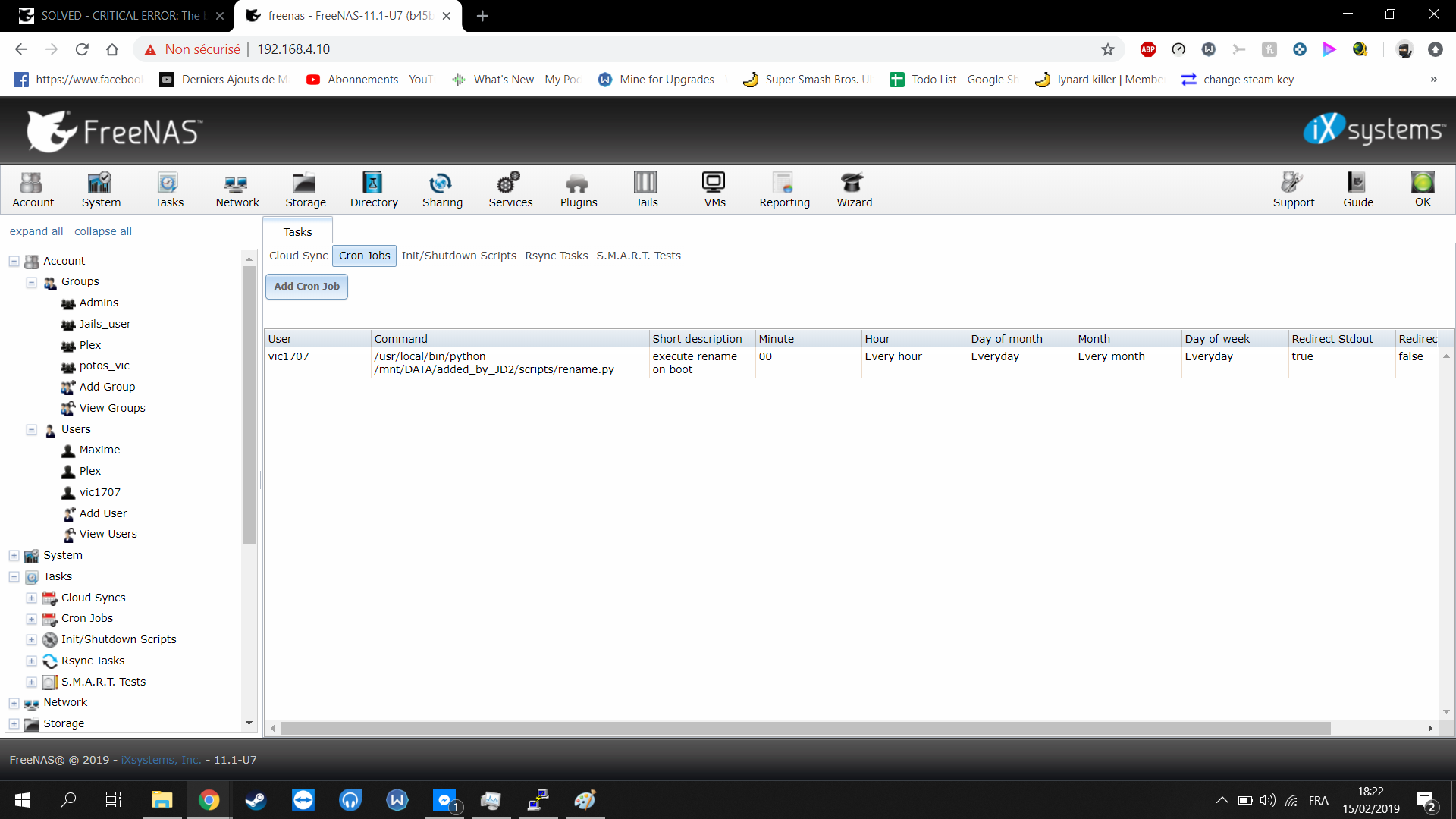
Task: Open File Explorer from the taskbar
Action: click(162, 800)
